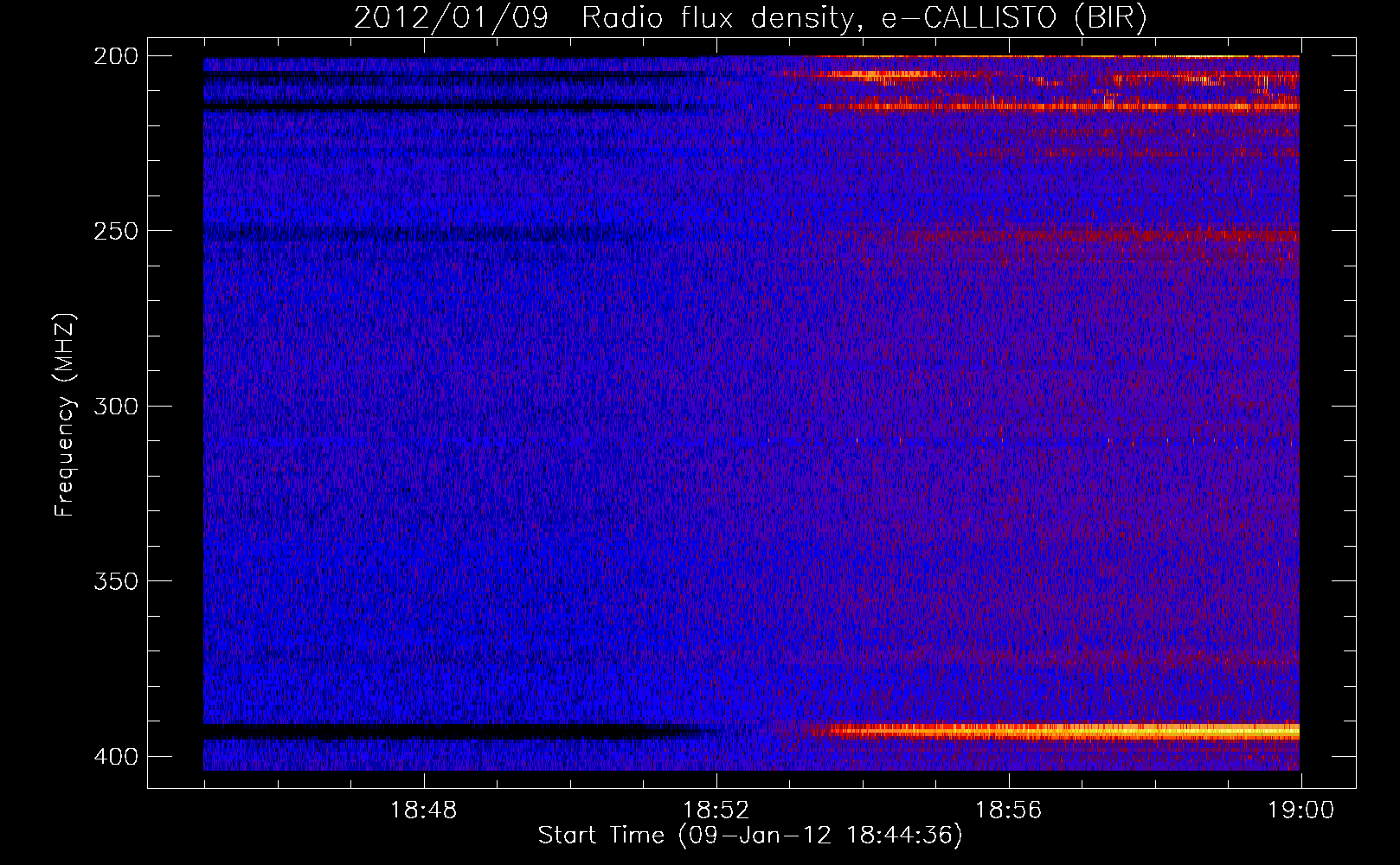Click the 250 frequency tick label
1400x865 pixels.
click(116, 231)
